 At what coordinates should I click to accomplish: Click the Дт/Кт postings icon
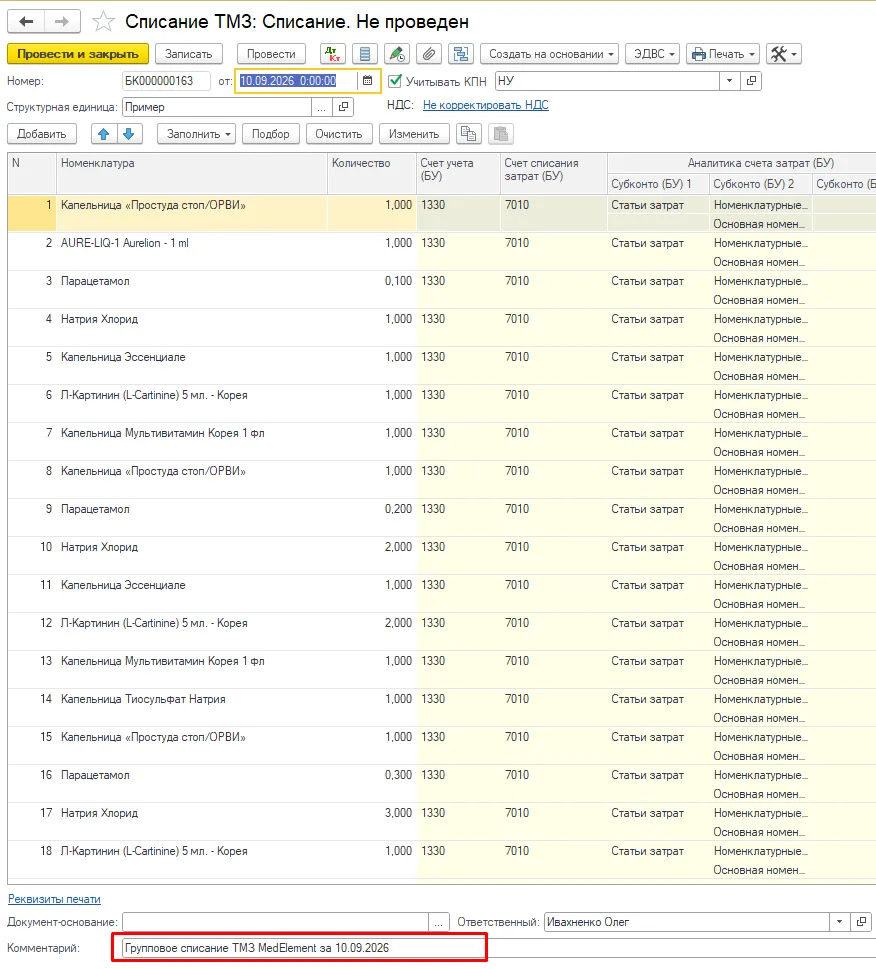tap(333, 54)
